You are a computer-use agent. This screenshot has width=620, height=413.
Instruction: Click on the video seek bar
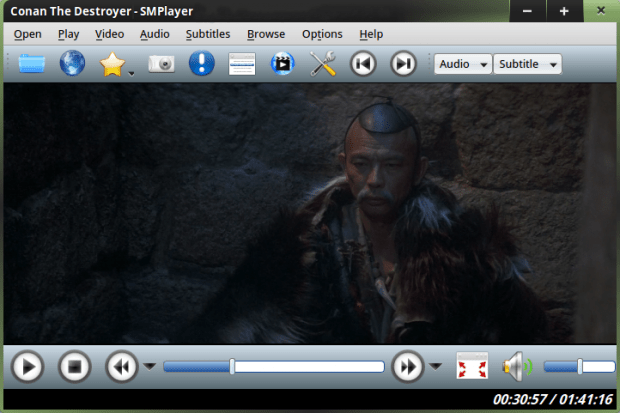coord(274,367)
